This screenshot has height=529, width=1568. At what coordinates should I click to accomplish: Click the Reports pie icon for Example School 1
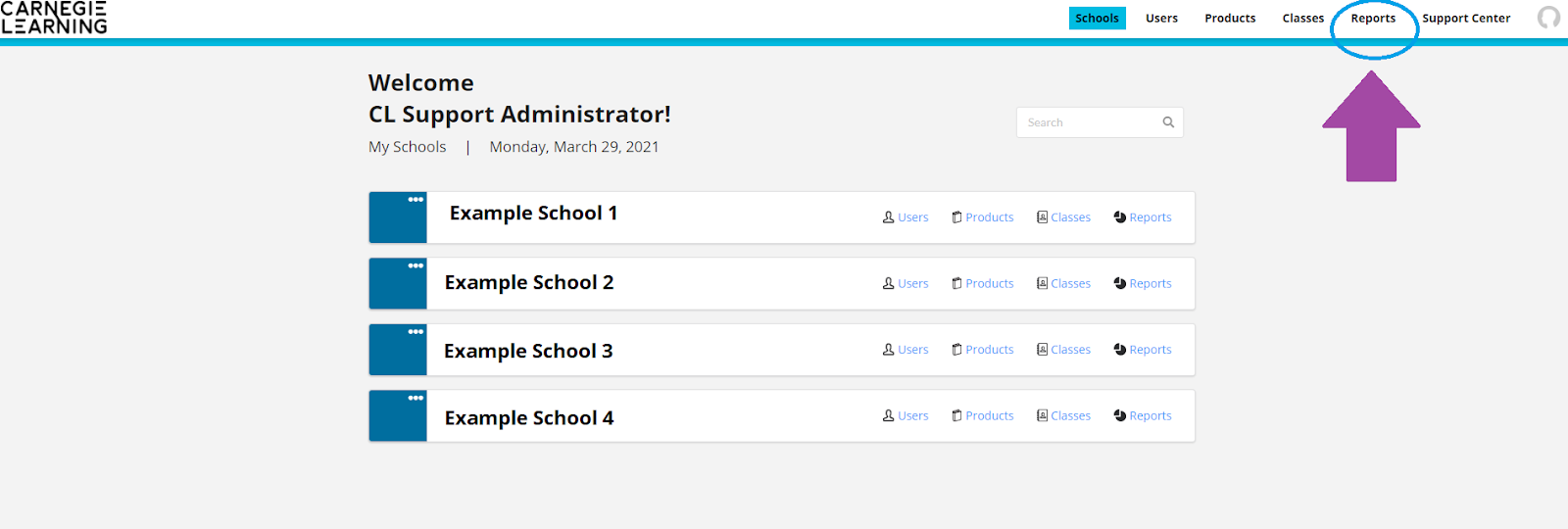coord(1119,217)
